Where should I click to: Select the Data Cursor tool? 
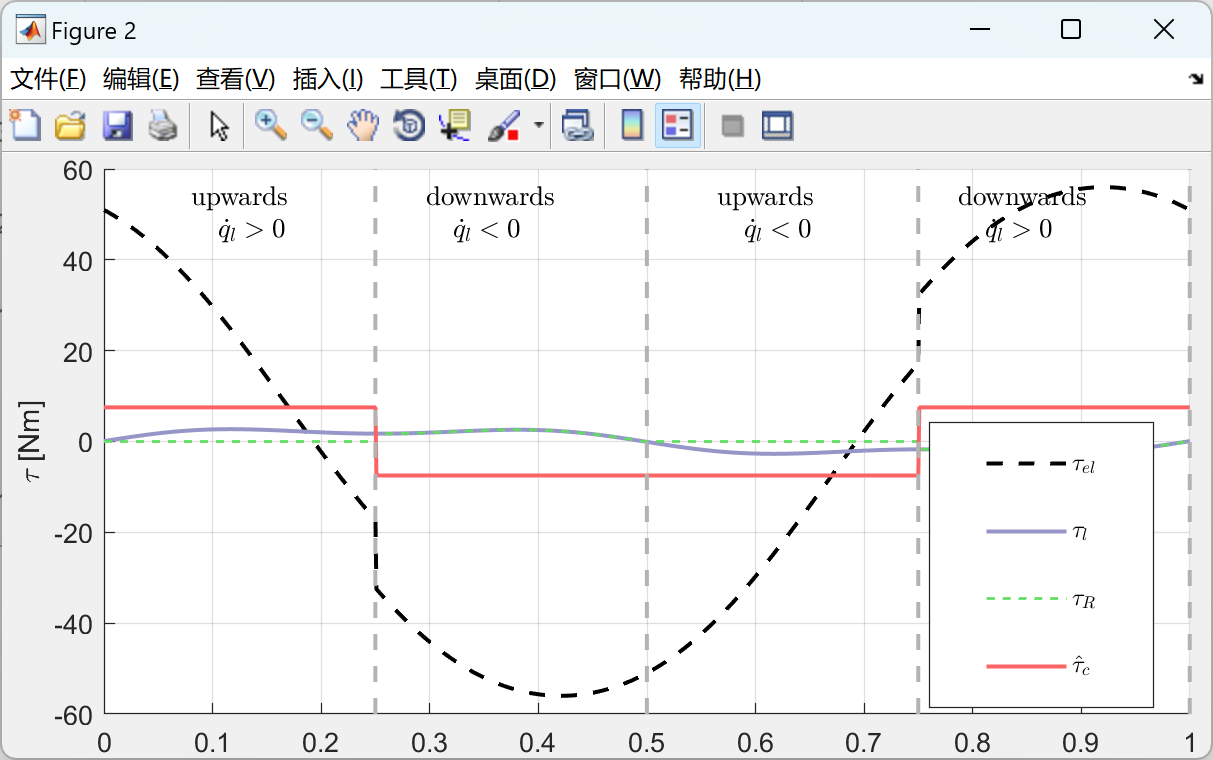click(455, 126)
